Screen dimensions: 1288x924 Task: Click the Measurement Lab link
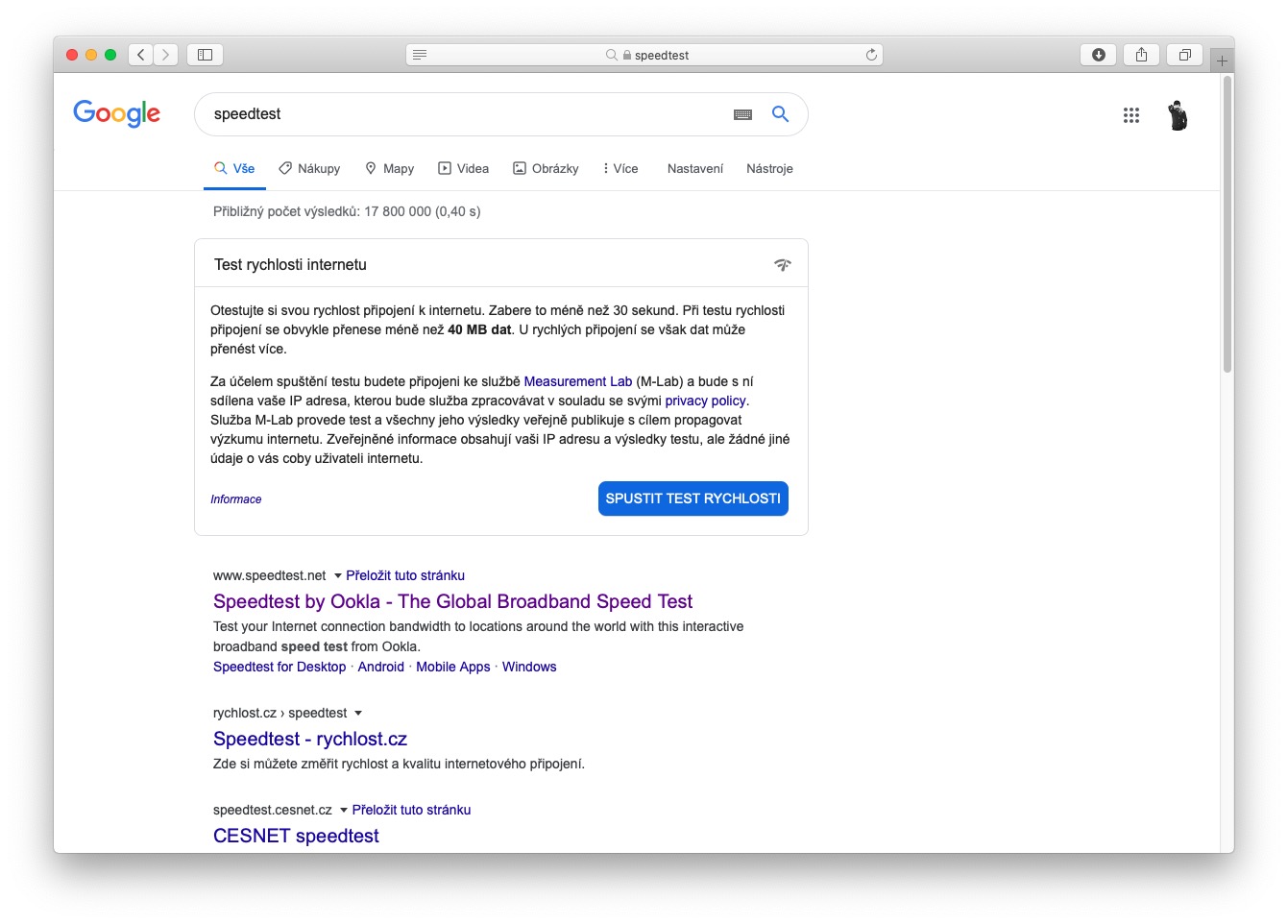click(x=577, y=382)
